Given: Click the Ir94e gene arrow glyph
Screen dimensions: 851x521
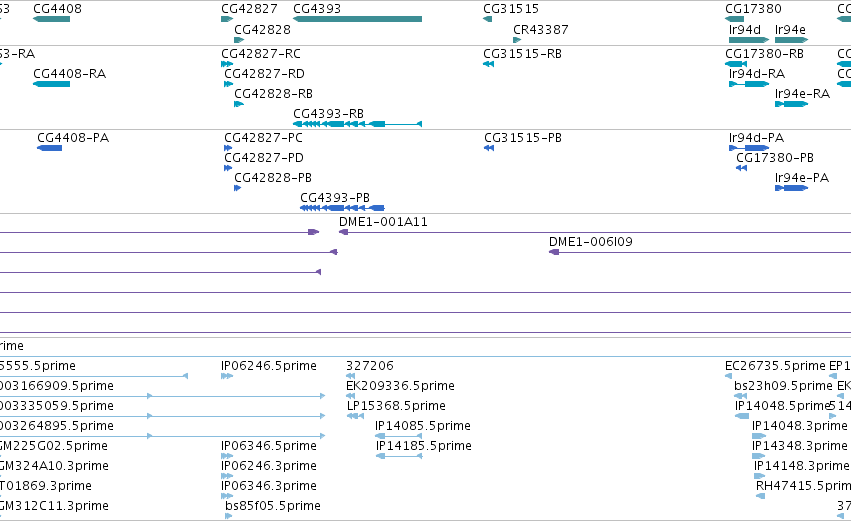Looking at the screenshot, I should point(791,40).
